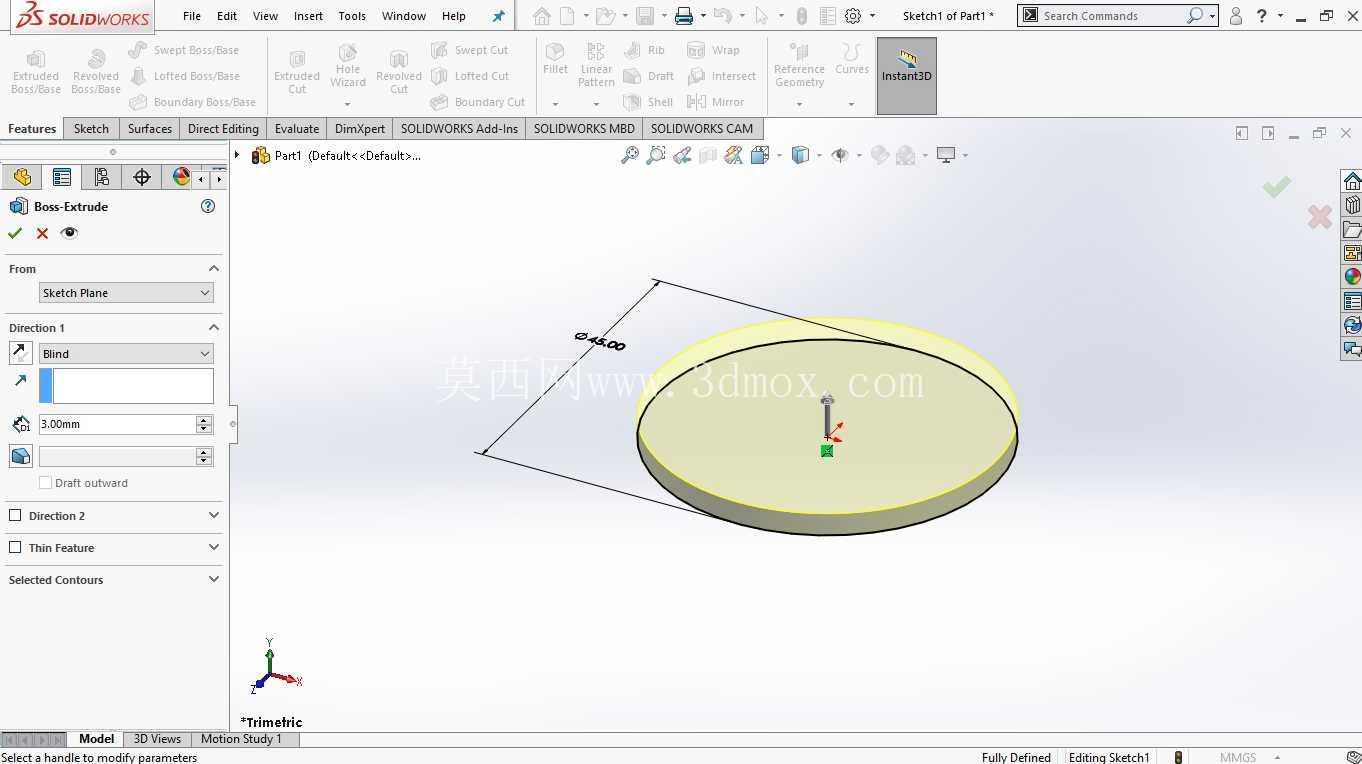Viewport: 1362px width, 764px height.
Task: Click the Zoom to Fit magnifier icon
Action: (x=630, y=155)
